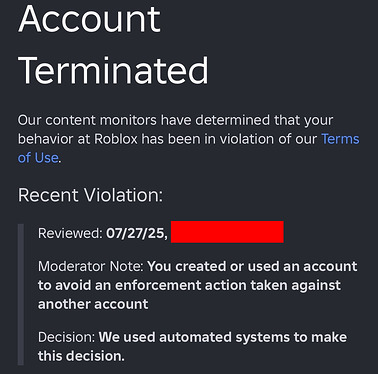Image resolution: width=378 pixels, height=374 pixels.
Task: Select the word 'Terminated' in the title
Action: 113,70
